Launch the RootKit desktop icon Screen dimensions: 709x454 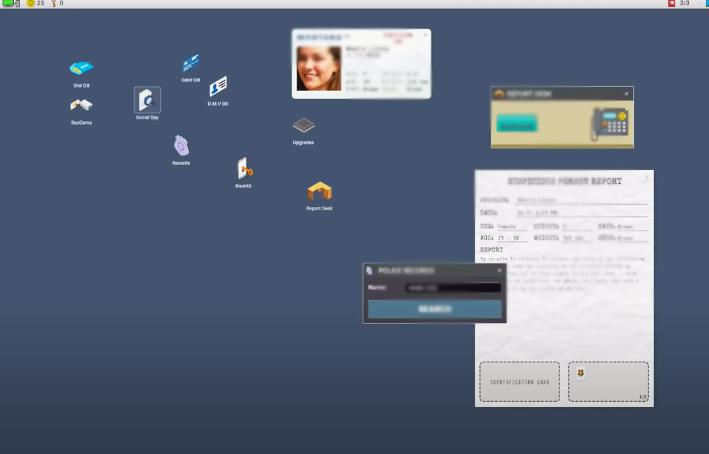pos(244,172)
